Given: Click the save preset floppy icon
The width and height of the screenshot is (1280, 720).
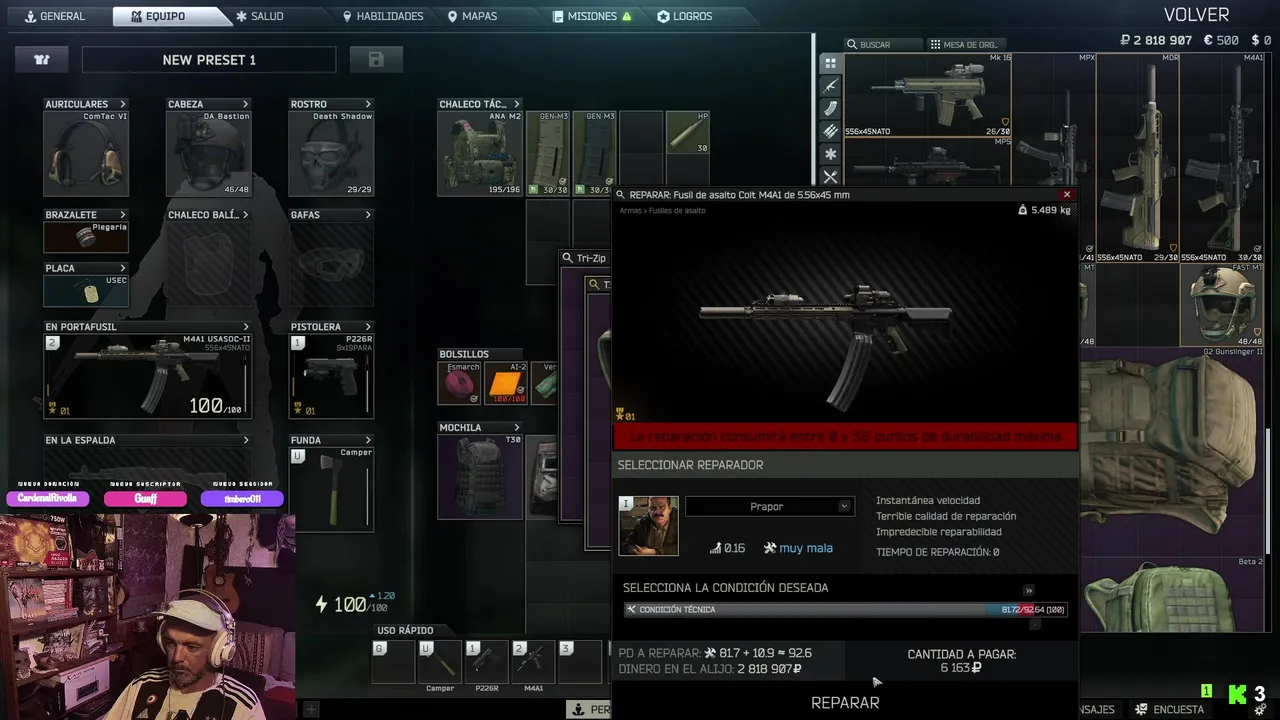Looking at the screenshot, I should (x=376, y=60).
